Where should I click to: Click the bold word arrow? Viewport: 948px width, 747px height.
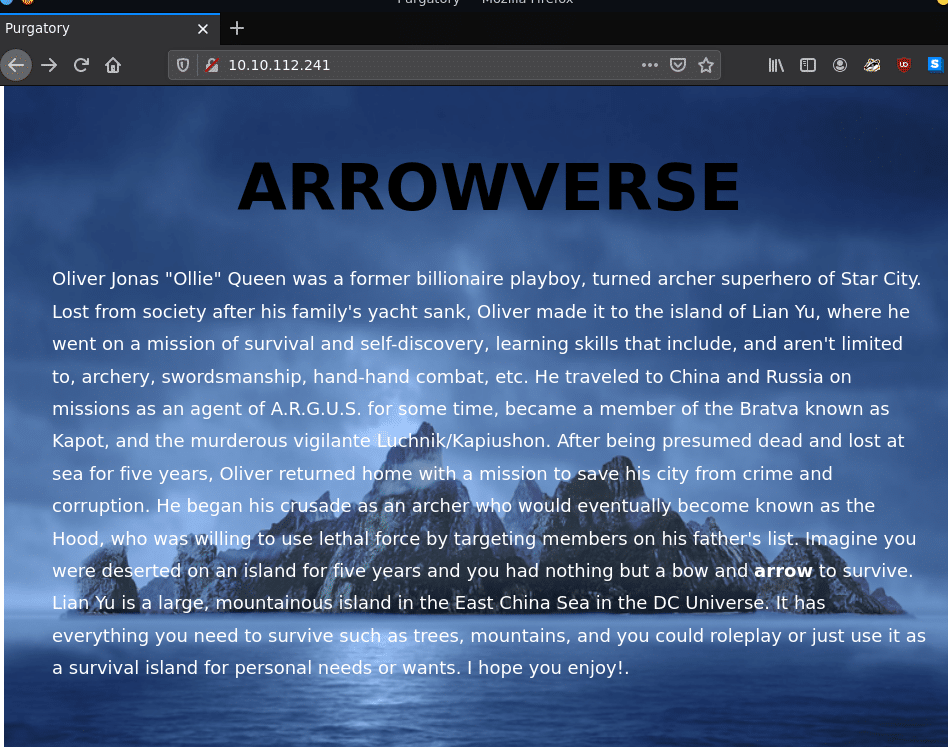(x=783, y=571)
